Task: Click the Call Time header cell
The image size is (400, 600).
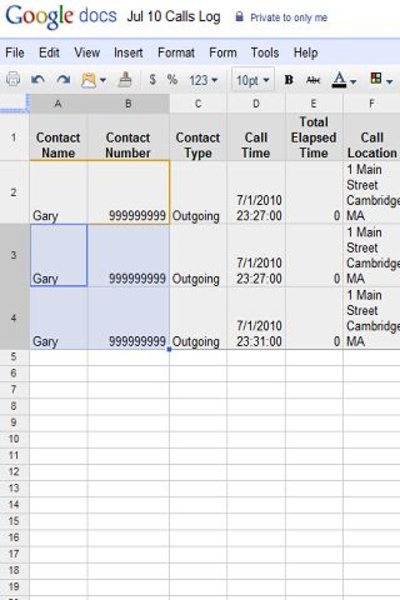Action: [256, 137]
